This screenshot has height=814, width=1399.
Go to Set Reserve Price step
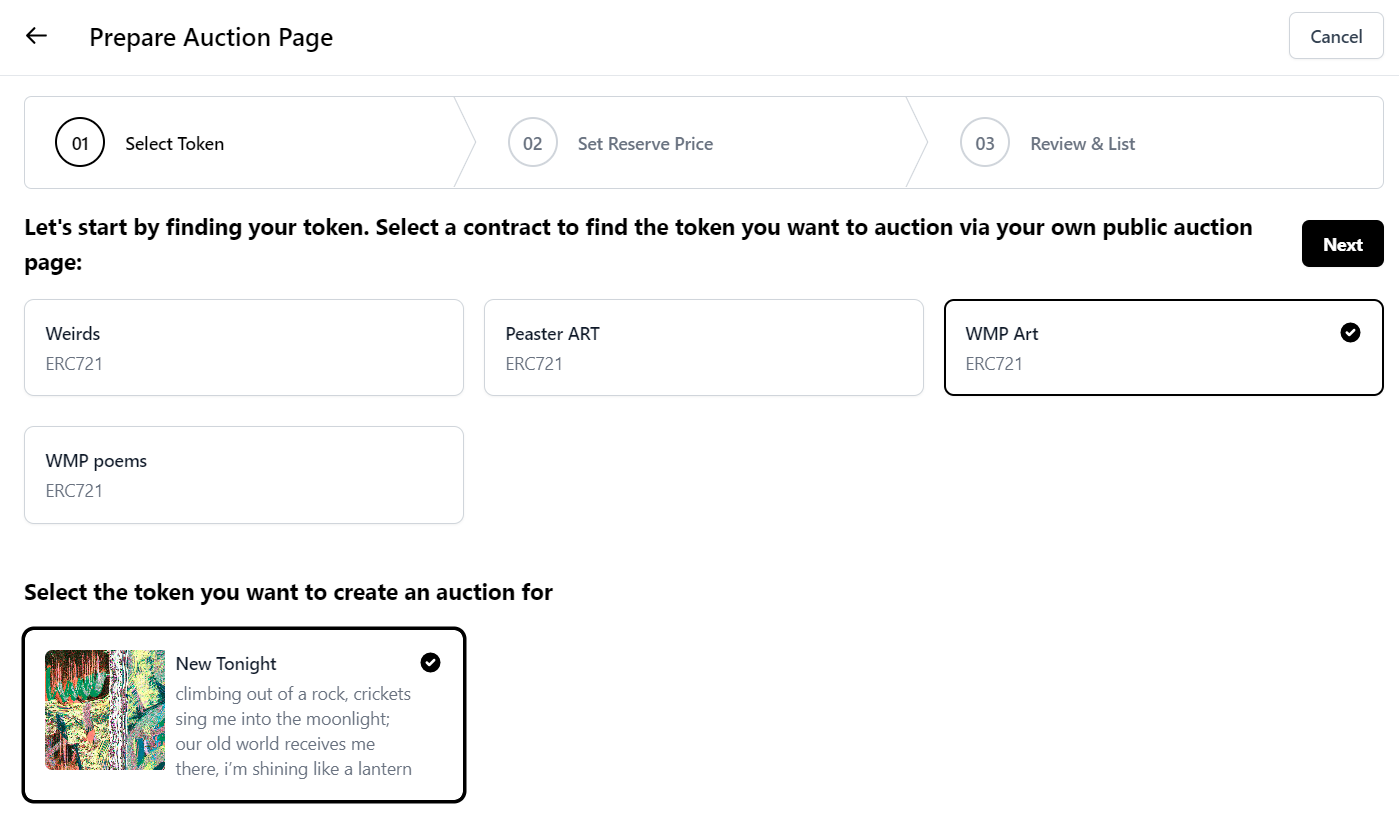(645, 144)
